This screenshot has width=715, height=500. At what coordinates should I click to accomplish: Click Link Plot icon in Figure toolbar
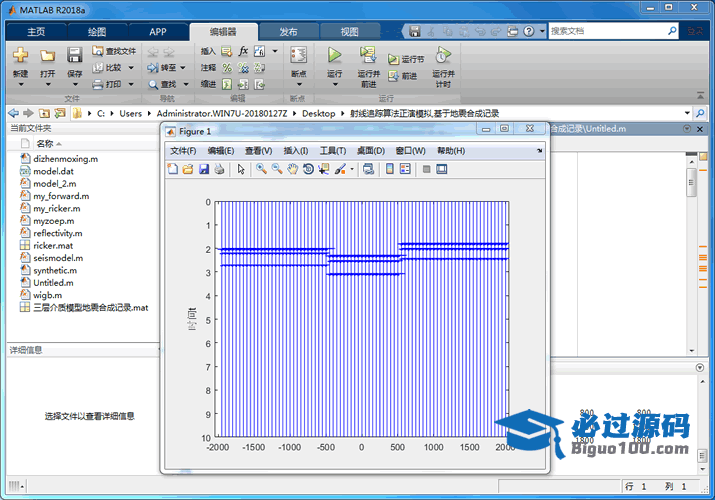click(368, 170)
